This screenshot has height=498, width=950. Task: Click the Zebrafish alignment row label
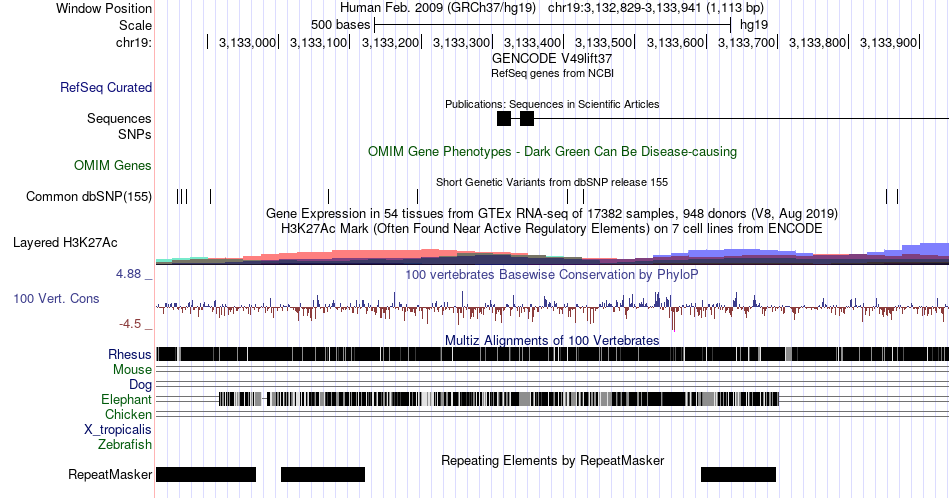pos(125,444)
